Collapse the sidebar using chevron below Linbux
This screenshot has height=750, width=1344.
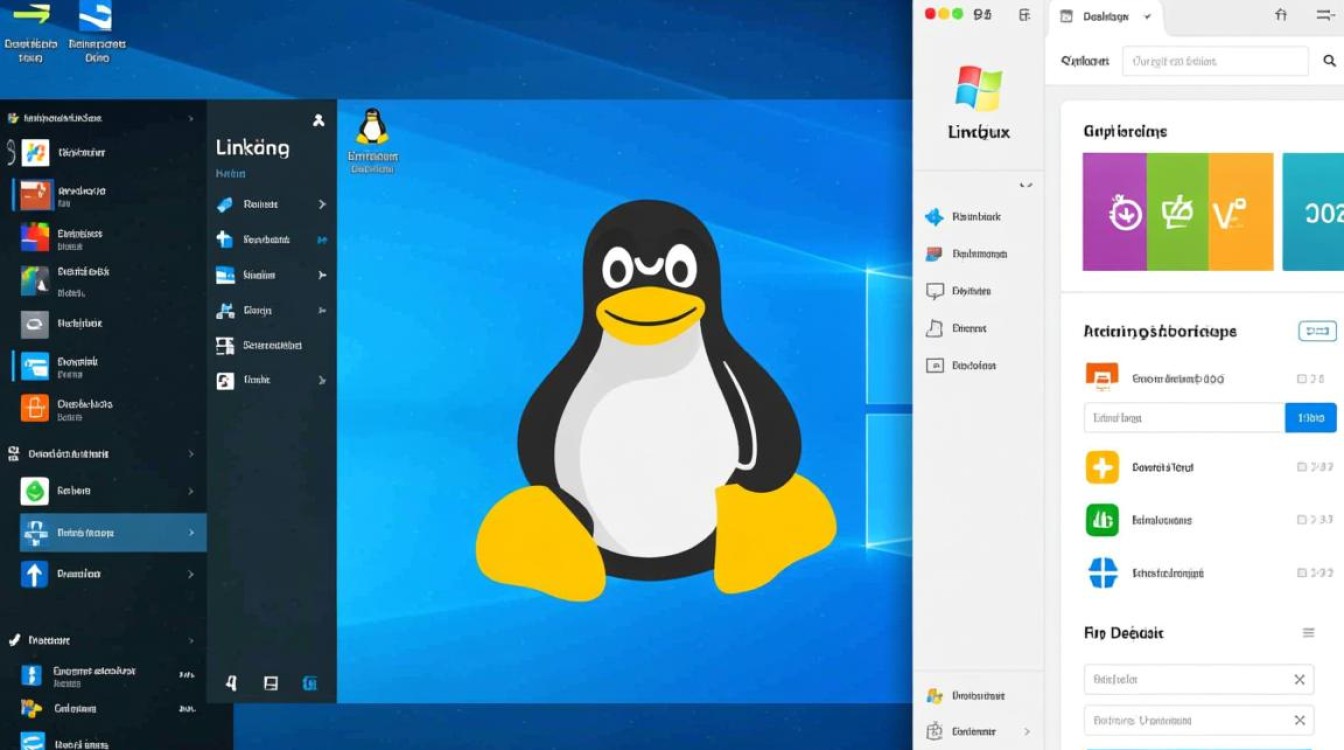(x=1024, y=185)
